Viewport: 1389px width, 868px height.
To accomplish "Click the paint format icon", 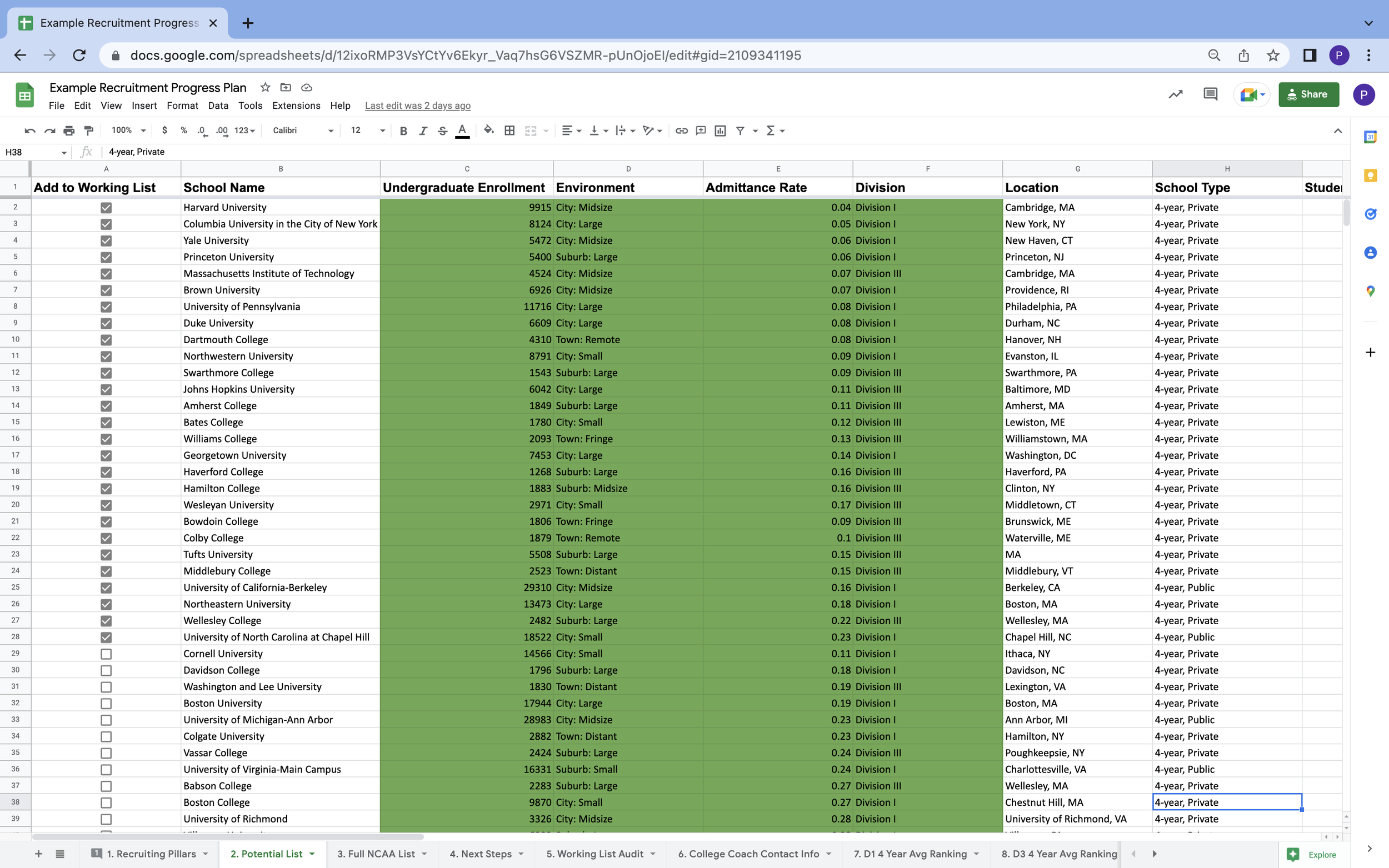I will 88,131.
